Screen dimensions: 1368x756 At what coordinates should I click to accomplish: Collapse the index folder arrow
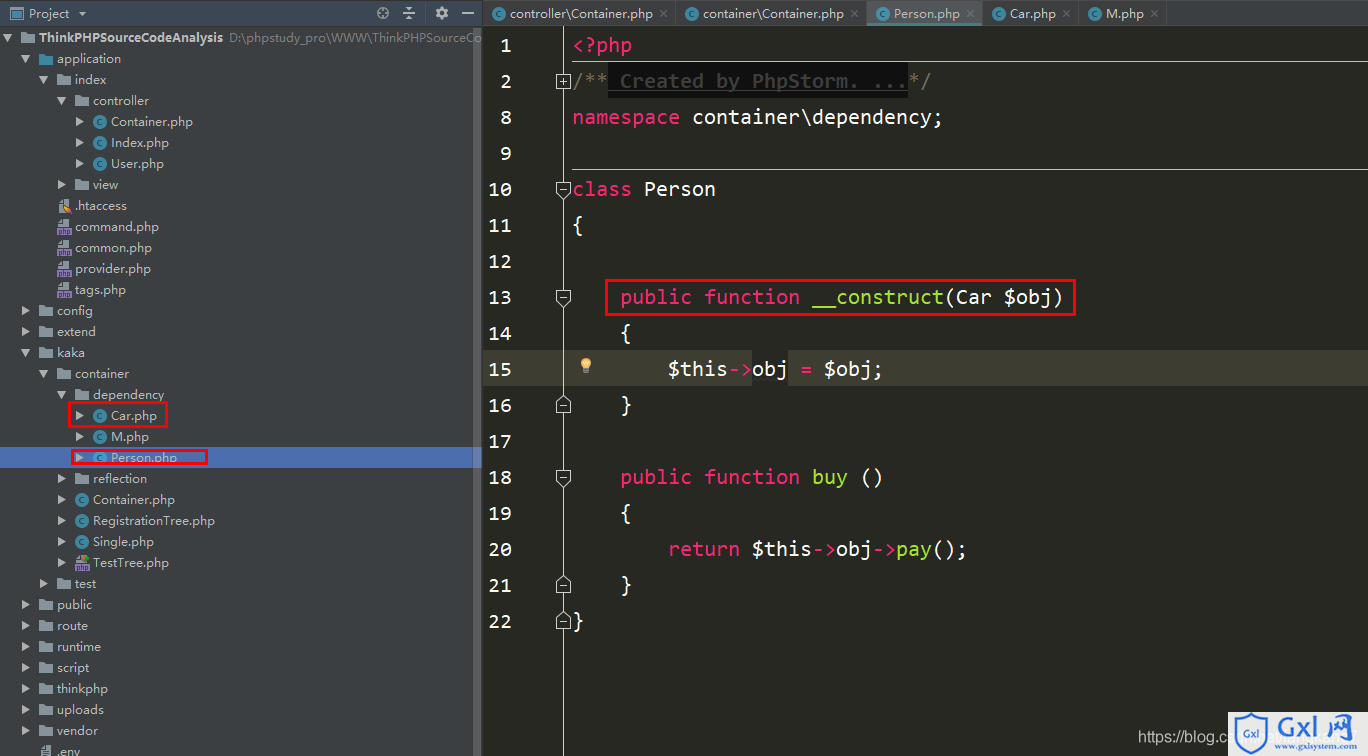(x=44, y=80)
